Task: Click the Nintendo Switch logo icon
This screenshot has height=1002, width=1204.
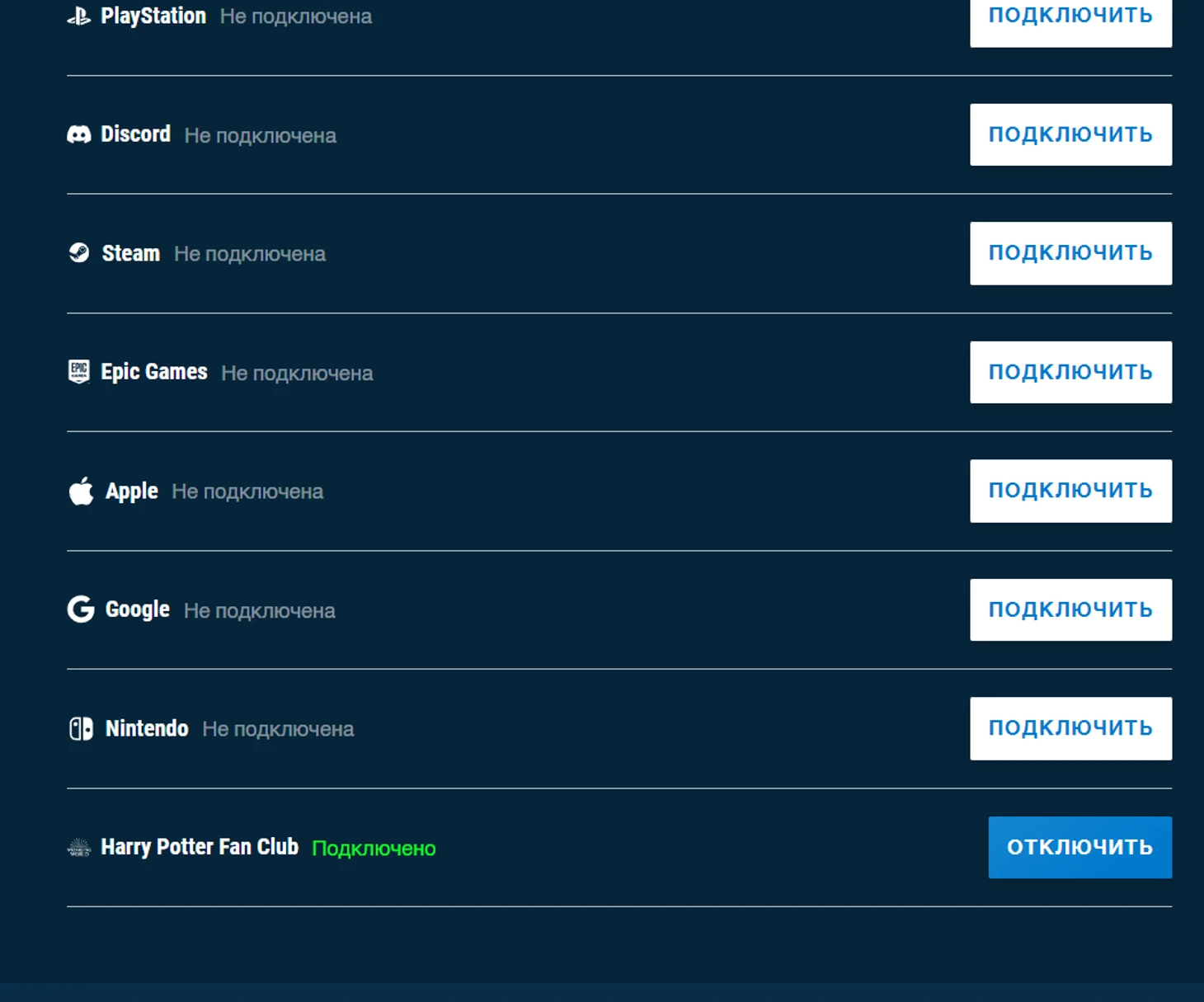Action: point(81,729)
